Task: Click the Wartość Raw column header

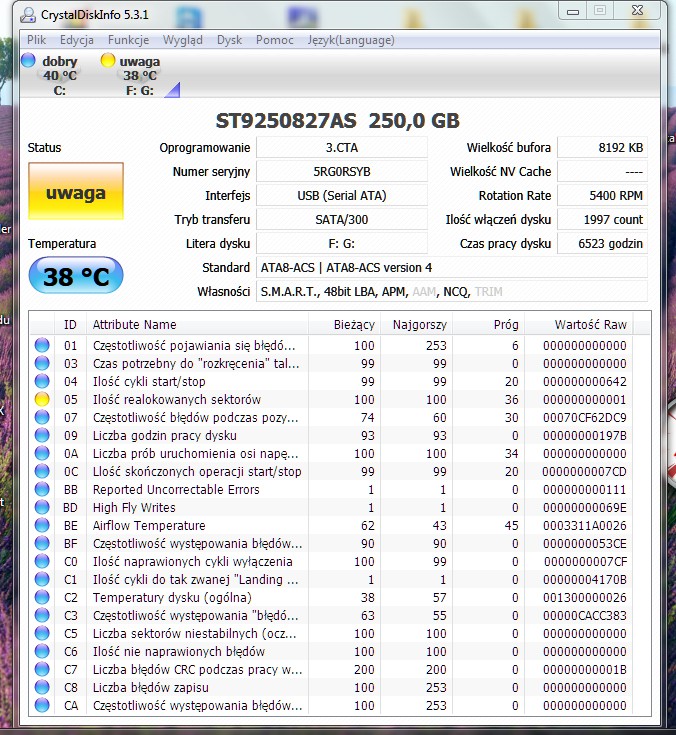Action: [578, 324]
